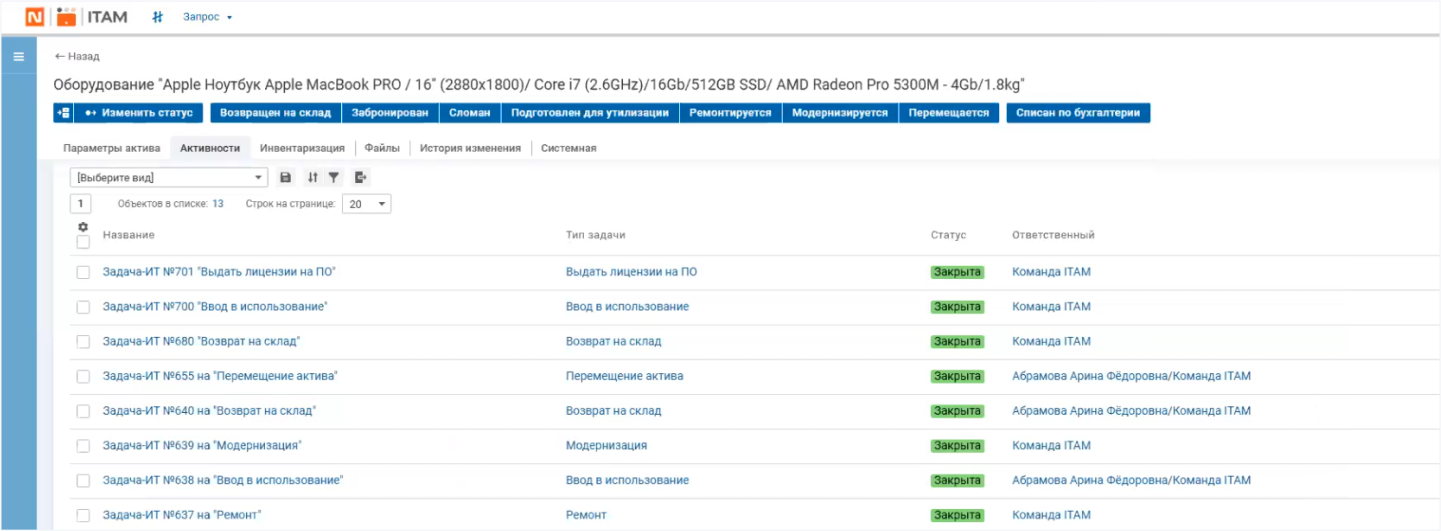1441x531 pixels.
Task: Open the hamburger sidebar menu
Action: coord(18,57)
